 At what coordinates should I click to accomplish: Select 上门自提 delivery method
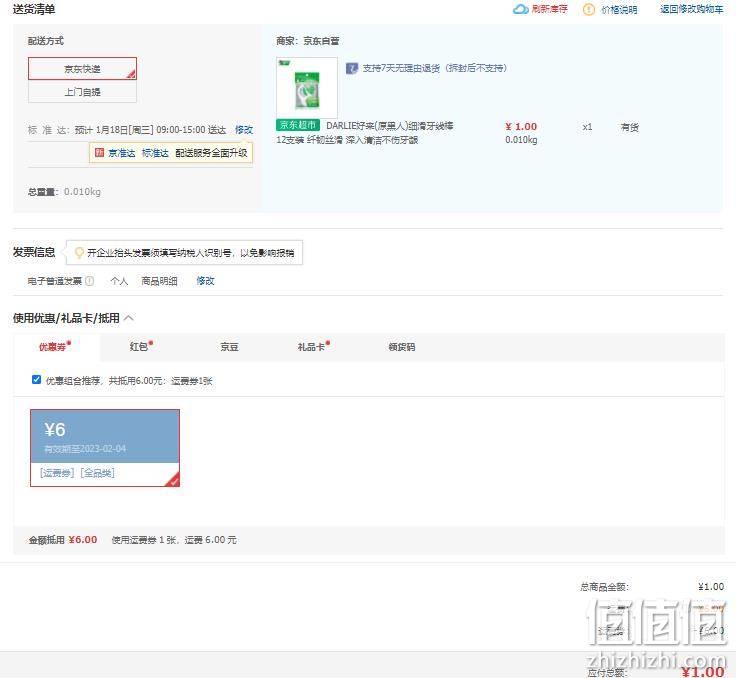(82, 92)
